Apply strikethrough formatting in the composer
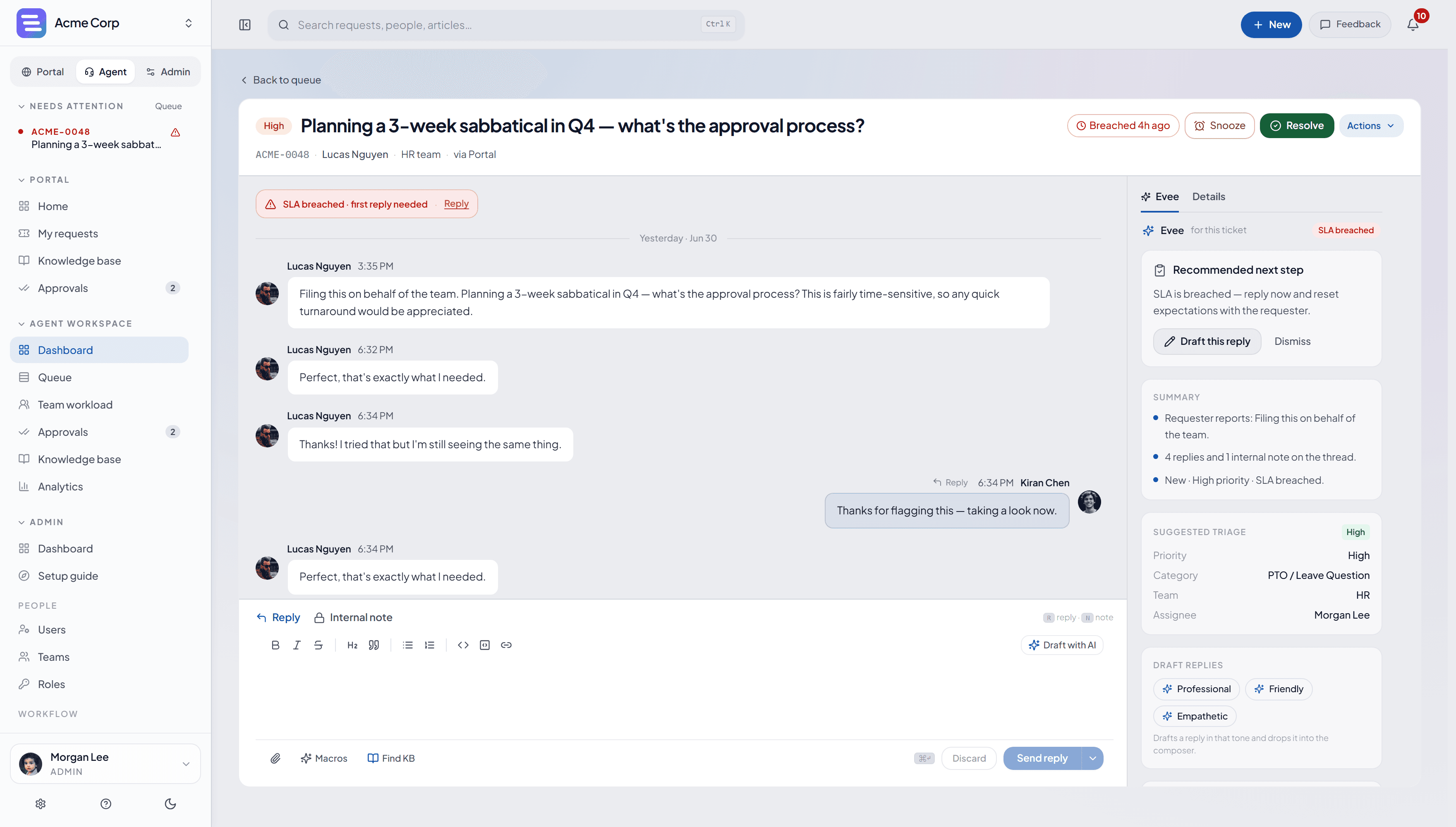 [x=318, y=645]
